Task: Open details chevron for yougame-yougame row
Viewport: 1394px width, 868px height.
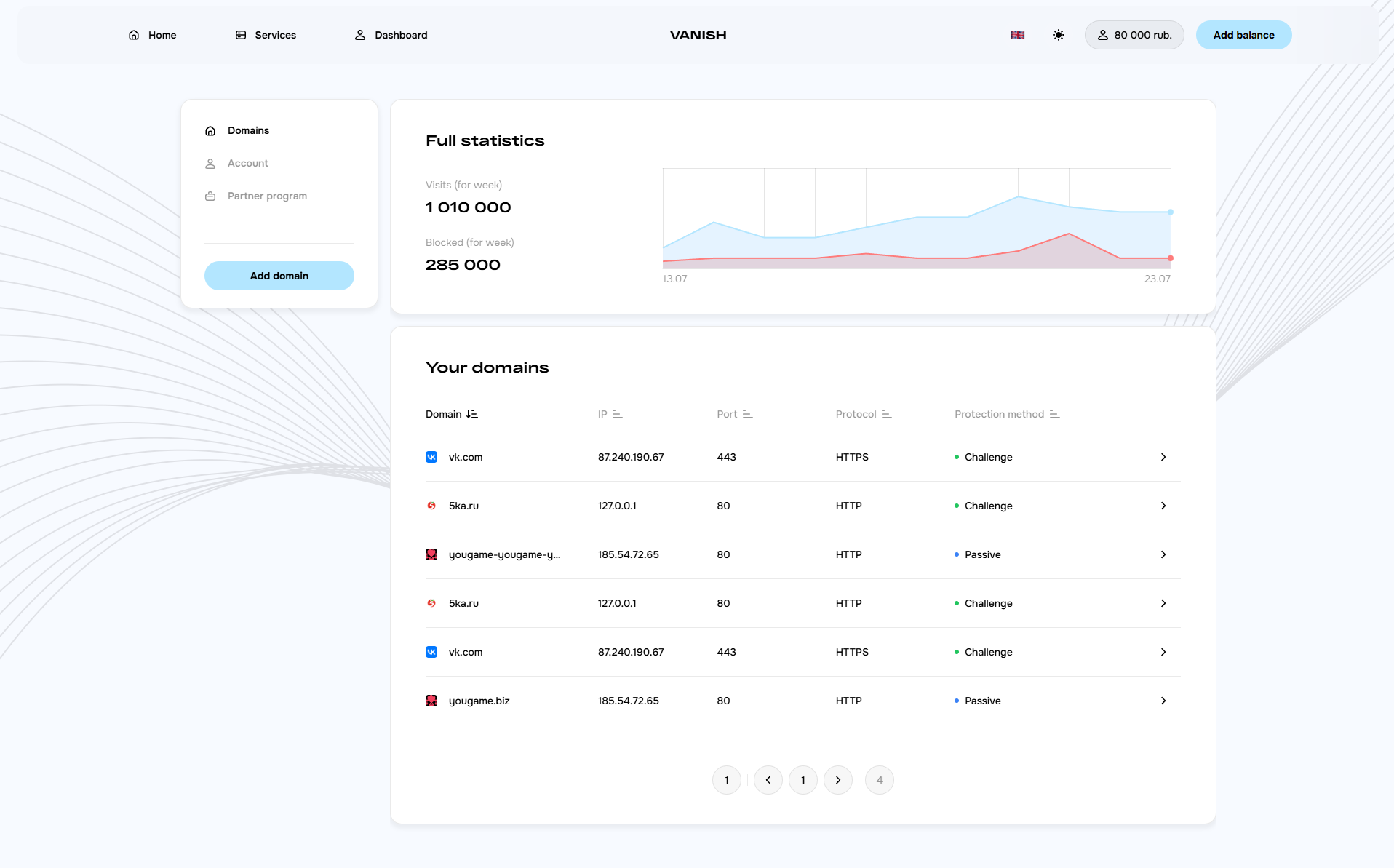Action: (1163, 554)
